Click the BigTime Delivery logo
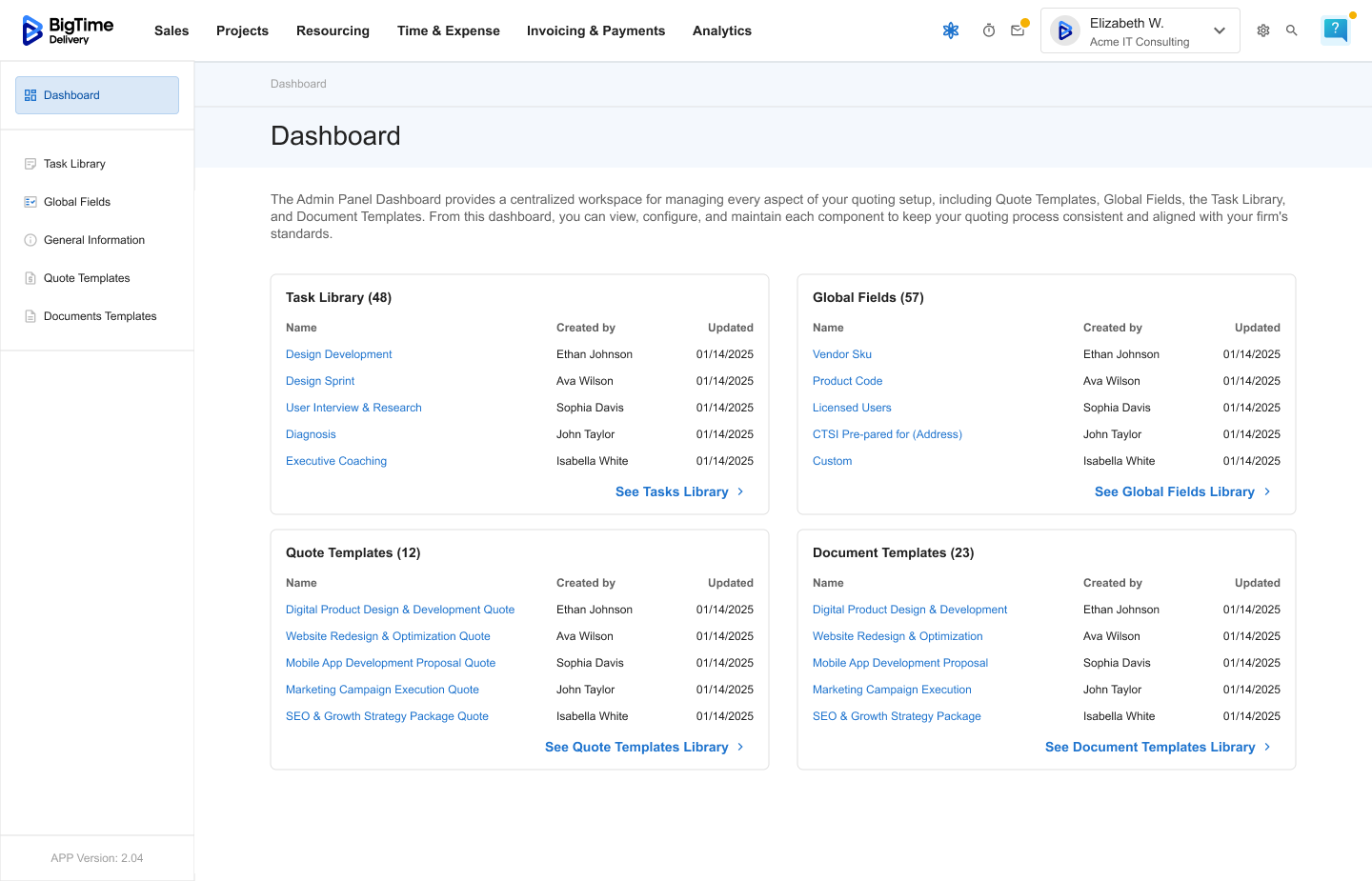 tap(68, 30)
